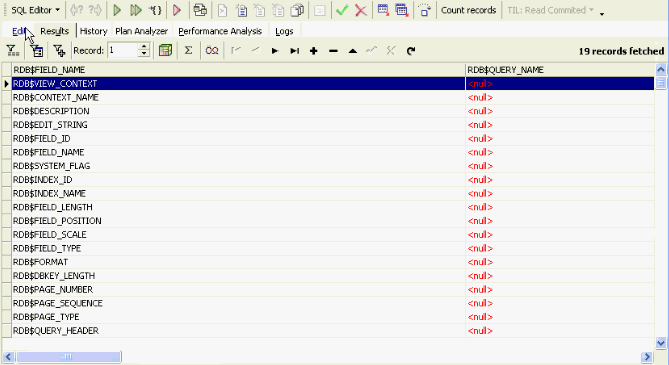Open the Plan Analyzer tab
The width and height of the screenshot is (669, 365).
[x=141, y=31]
